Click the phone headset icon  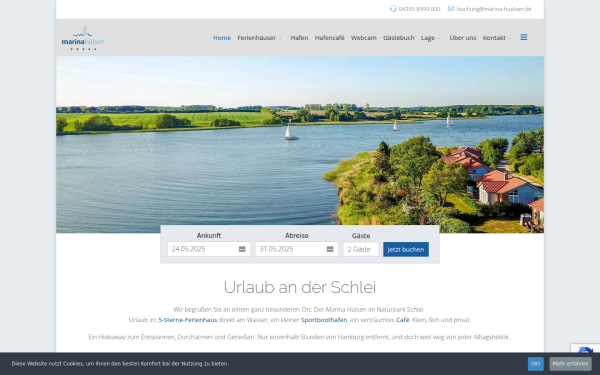click(393, 9)
